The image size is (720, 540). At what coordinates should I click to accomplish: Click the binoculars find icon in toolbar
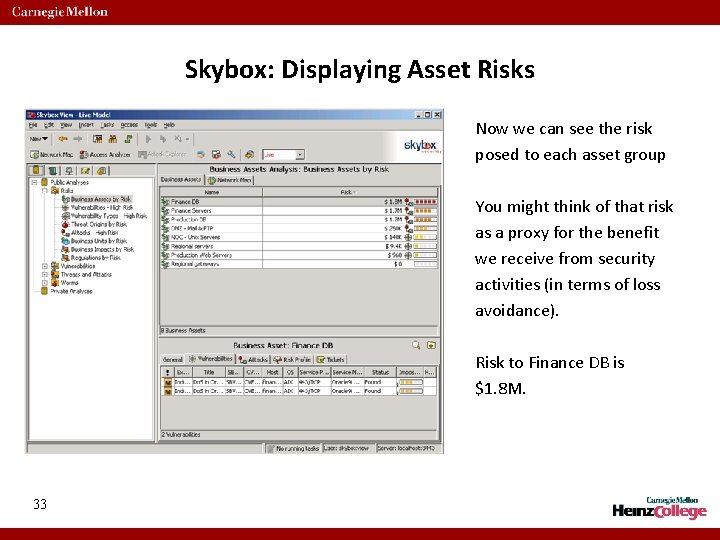pyautogui.click(x=113, y=139)
